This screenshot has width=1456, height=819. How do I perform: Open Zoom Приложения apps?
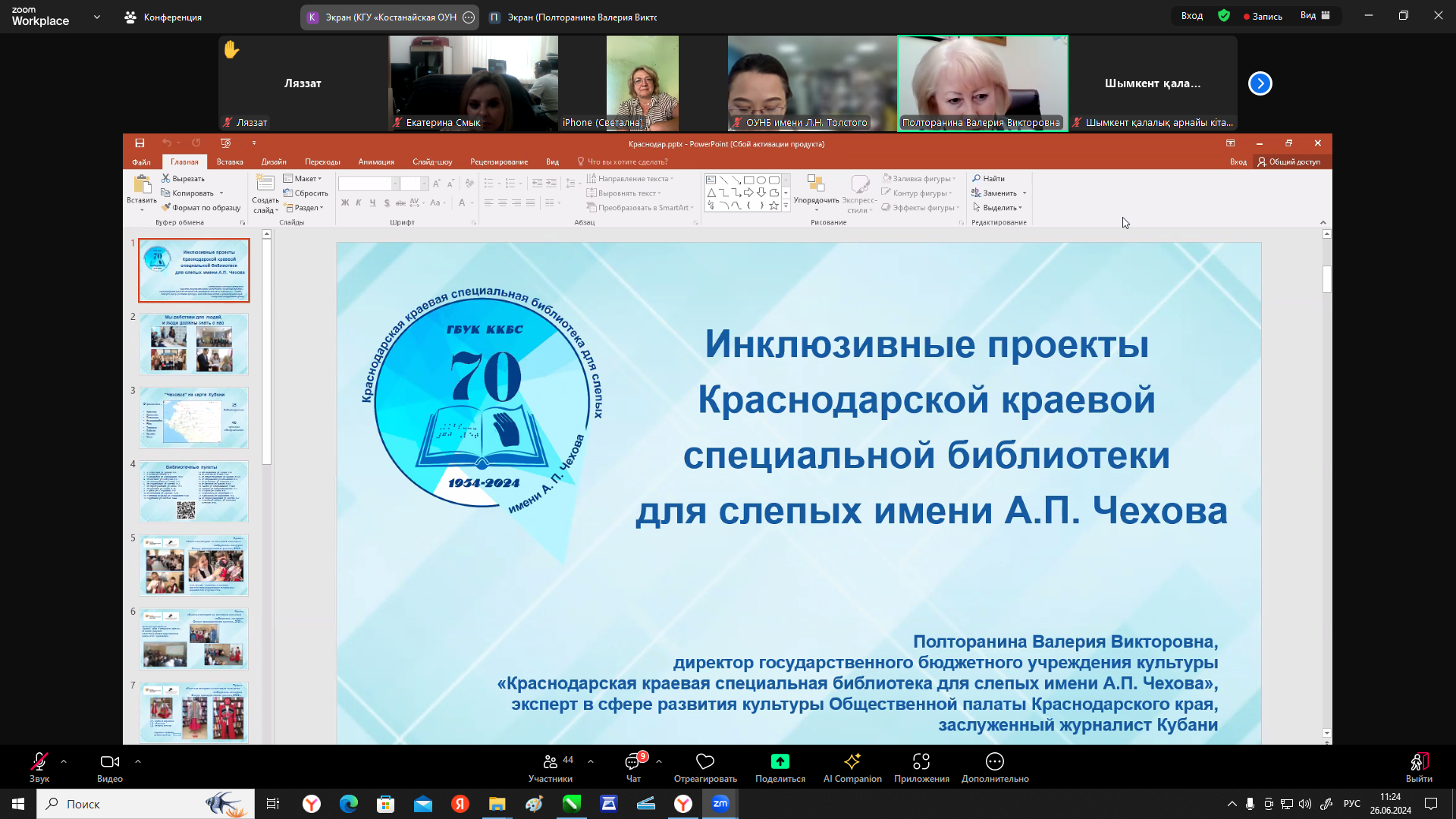(921, 767)
